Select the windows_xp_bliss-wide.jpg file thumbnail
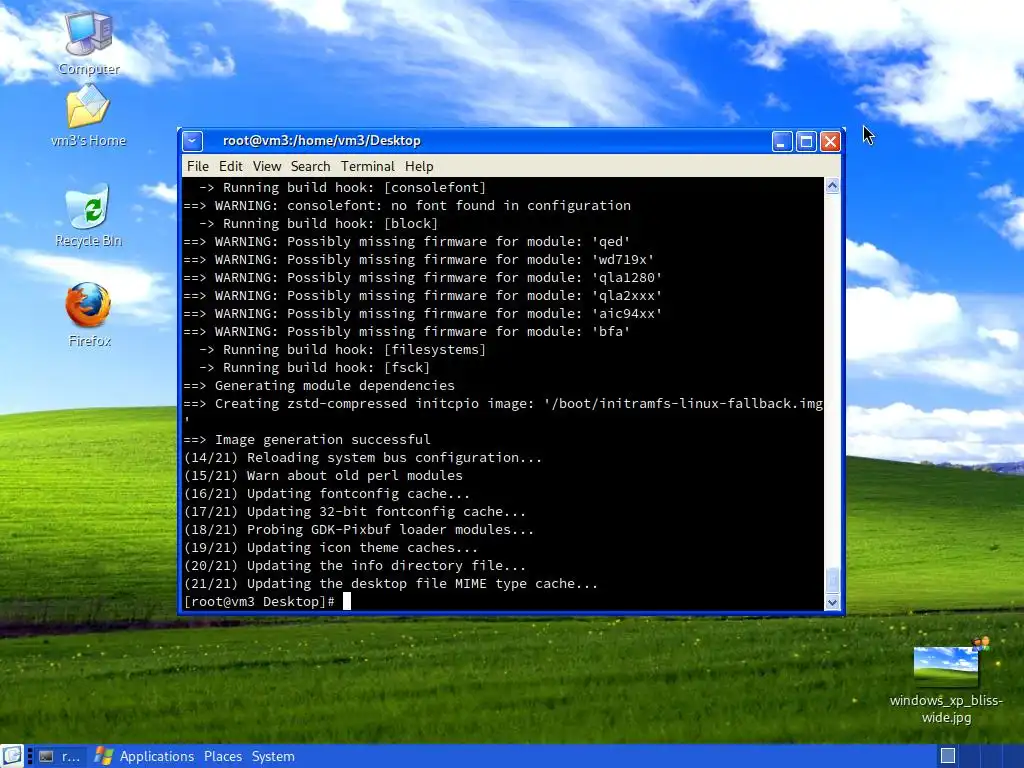The height and width of the screenshot is (768, 1024). 946,666
